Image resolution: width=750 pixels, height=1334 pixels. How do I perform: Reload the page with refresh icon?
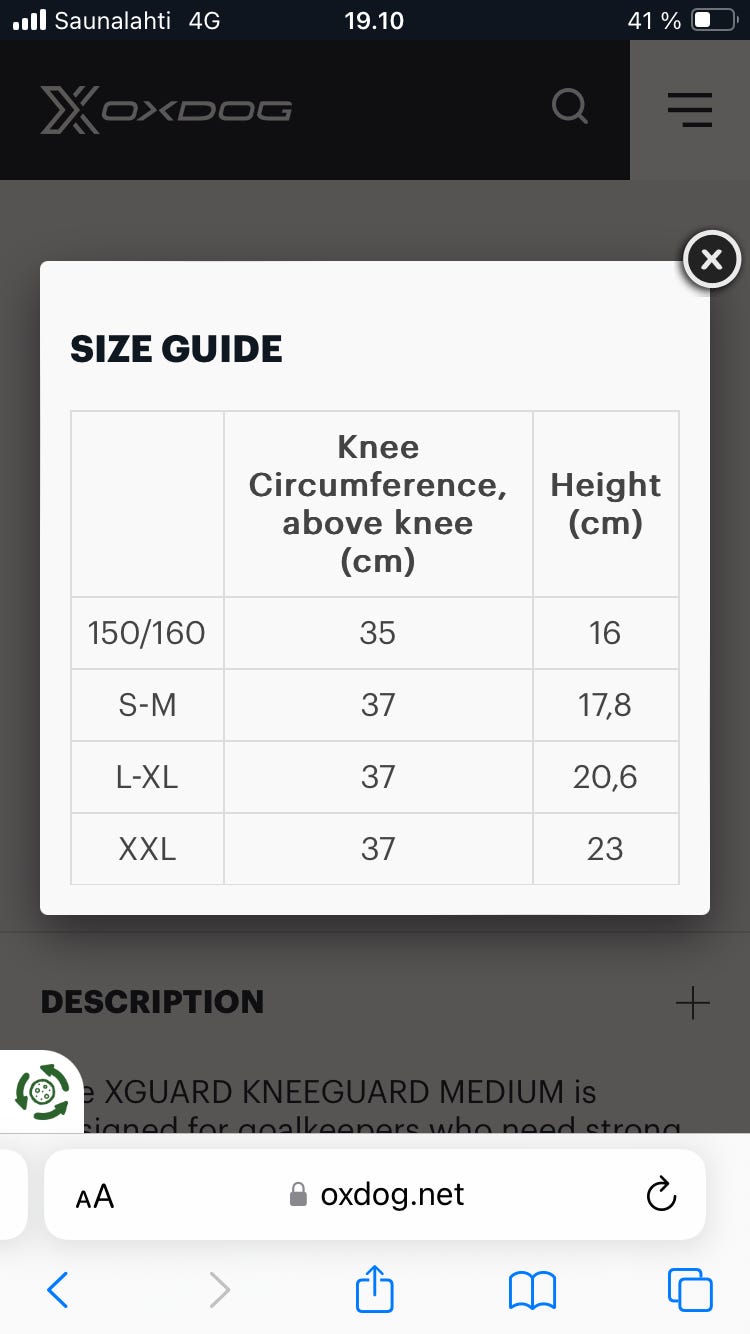661,1194
